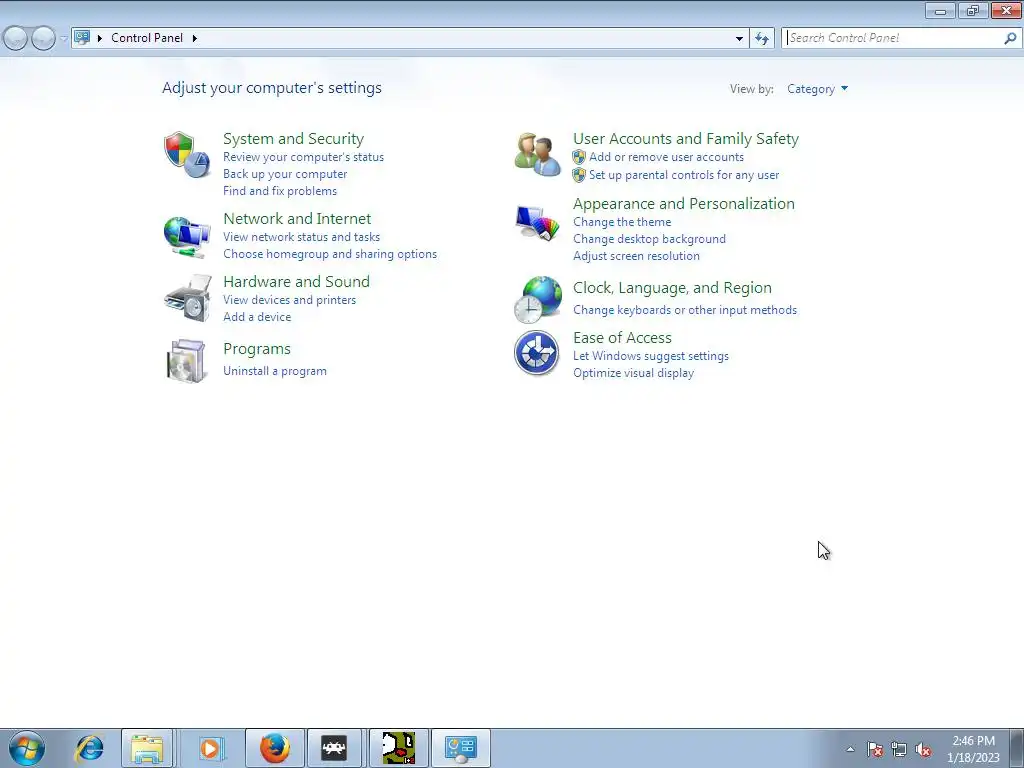Open Set up parental controls for any user
1024x768 pixels.
point(684,175)
